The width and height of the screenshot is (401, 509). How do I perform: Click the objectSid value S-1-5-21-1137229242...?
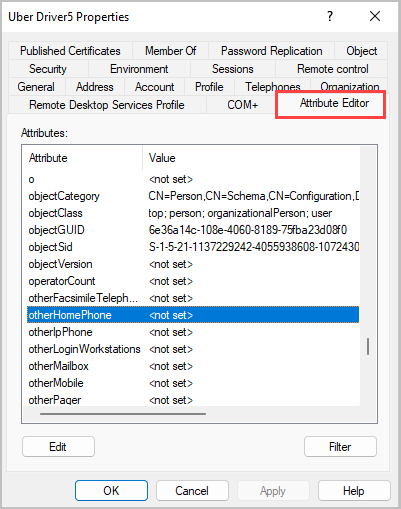pos(254,247)
